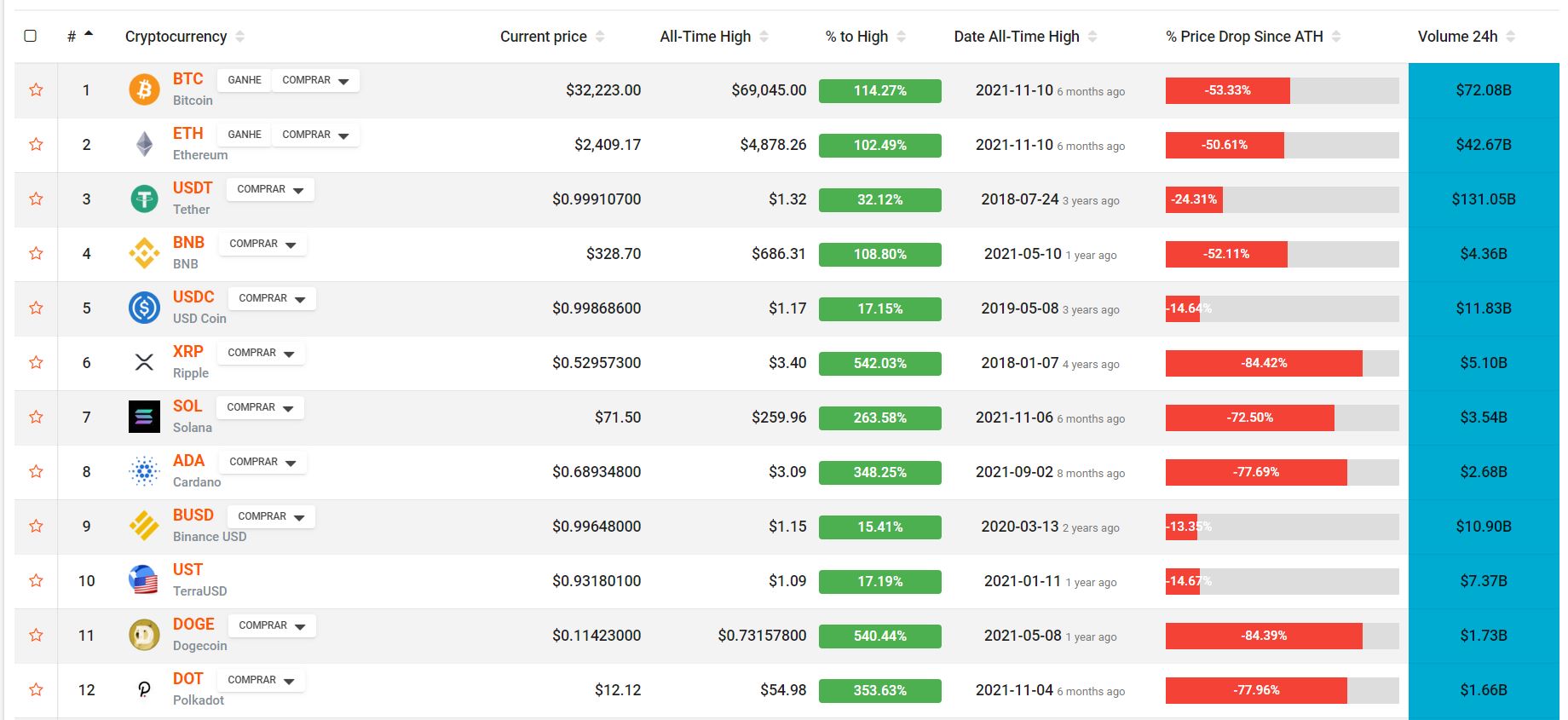Click Bitcoin's $32,223.00 current price
The width and height of the screenshot is (1568, 720).
(603, 90)
